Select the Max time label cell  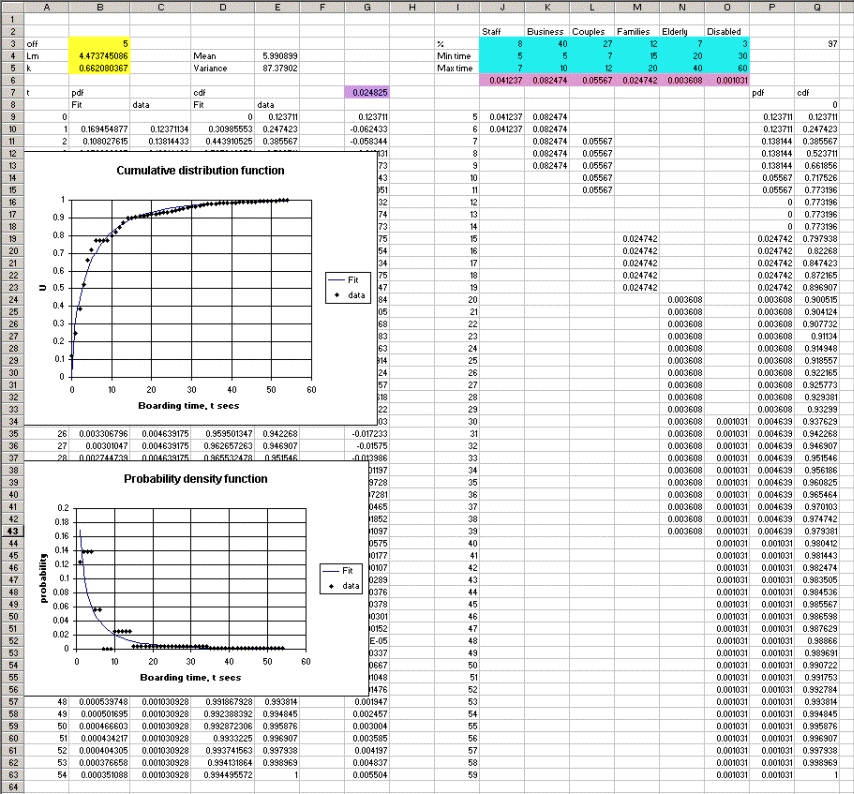(457, 68)
